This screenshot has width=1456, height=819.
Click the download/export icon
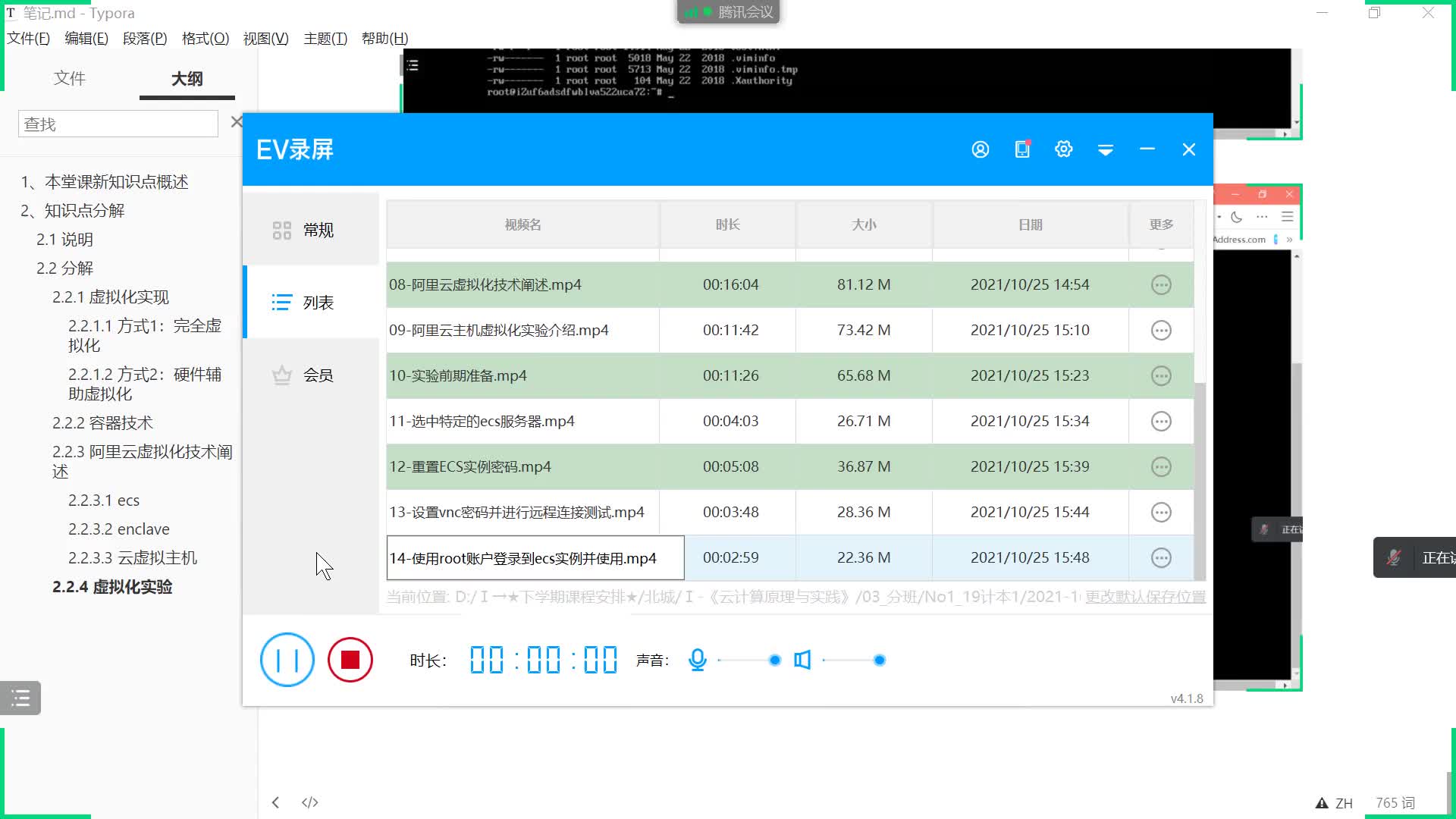pos(1106,149)
